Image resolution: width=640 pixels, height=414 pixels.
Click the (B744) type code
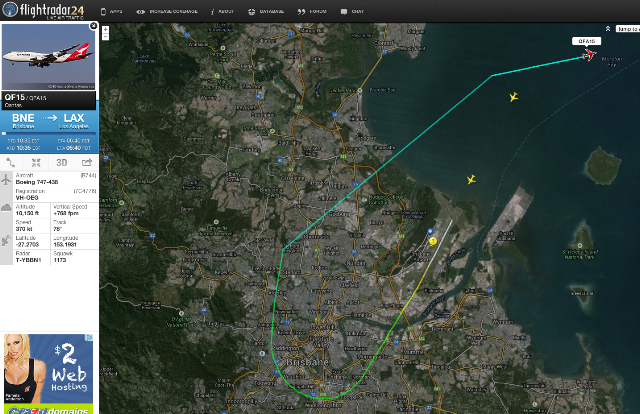[89, 175]
